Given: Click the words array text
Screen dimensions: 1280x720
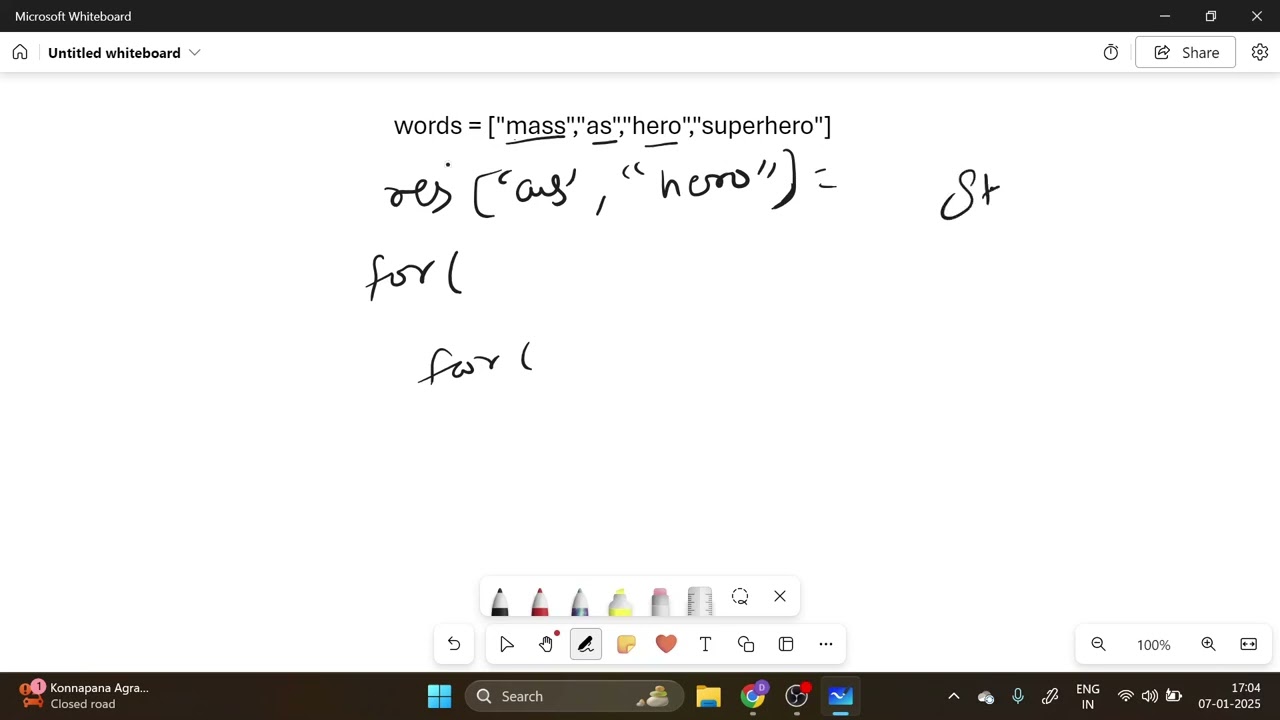Looking at the screenshot, I should click(612, 126).
